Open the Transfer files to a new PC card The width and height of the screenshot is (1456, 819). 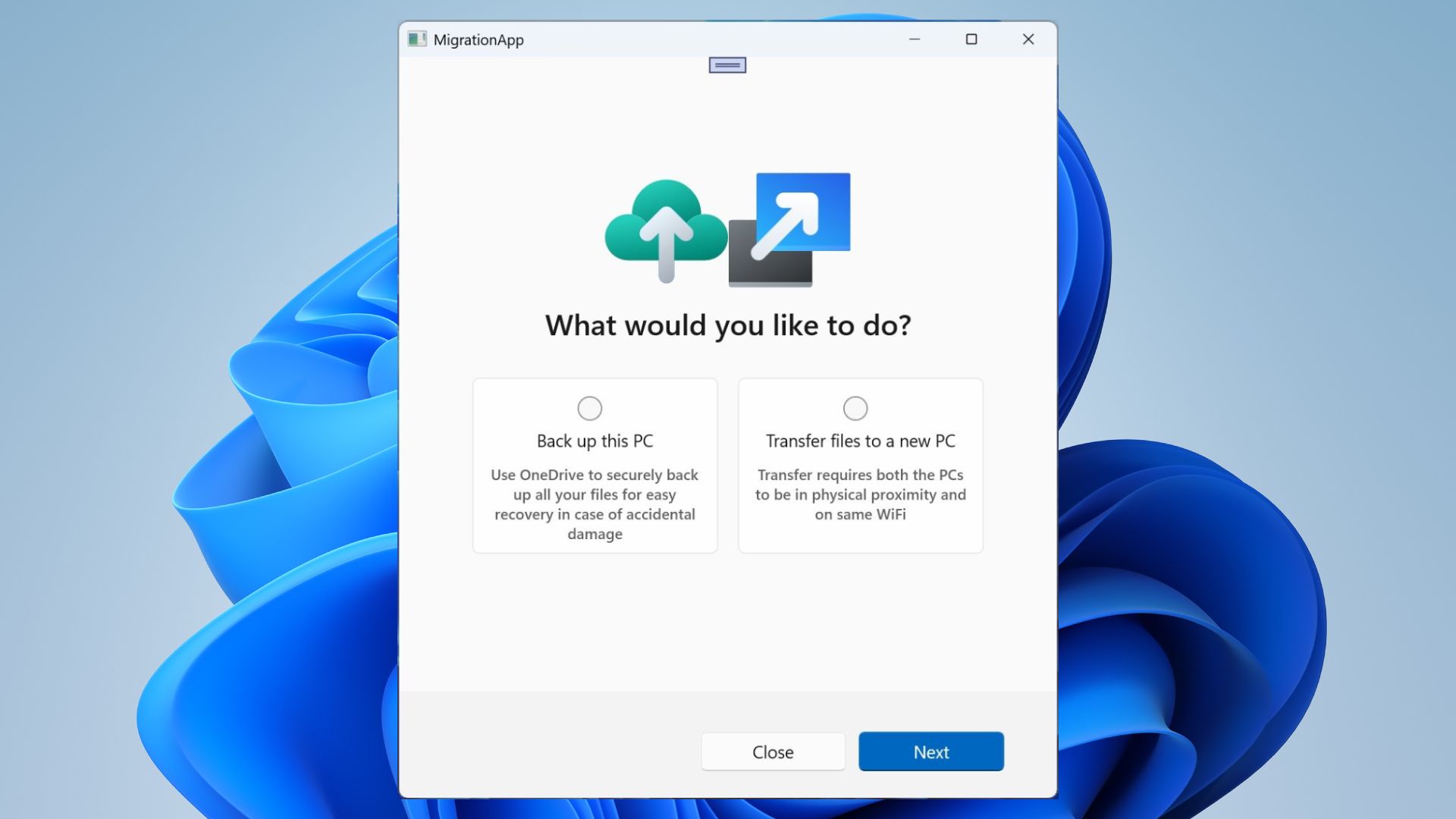860,466
